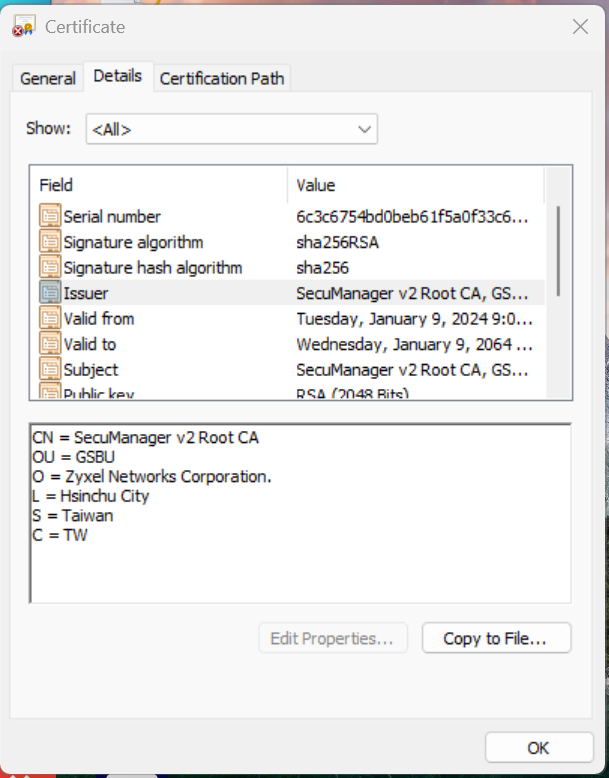Click the Issuer value SecuManager v2 Root CA

(412, 293)
